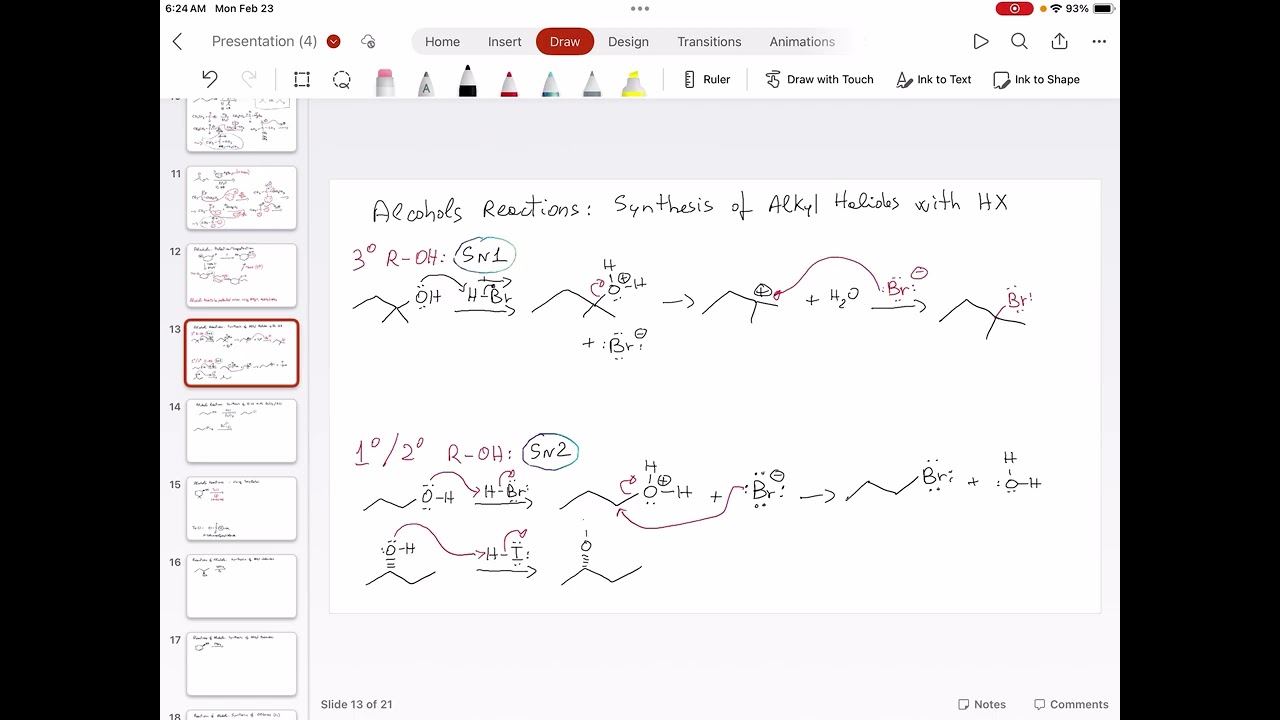Click the redo arrow
1280x720 pixels.
click(249, 79)
